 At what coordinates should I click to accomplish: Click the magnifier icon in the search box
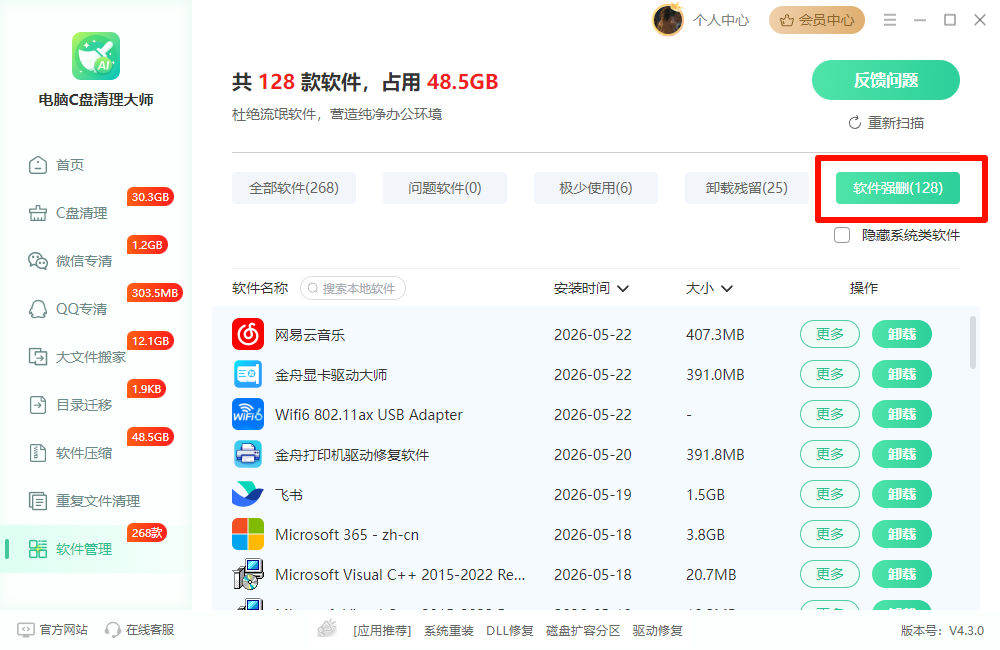(313, 288)
